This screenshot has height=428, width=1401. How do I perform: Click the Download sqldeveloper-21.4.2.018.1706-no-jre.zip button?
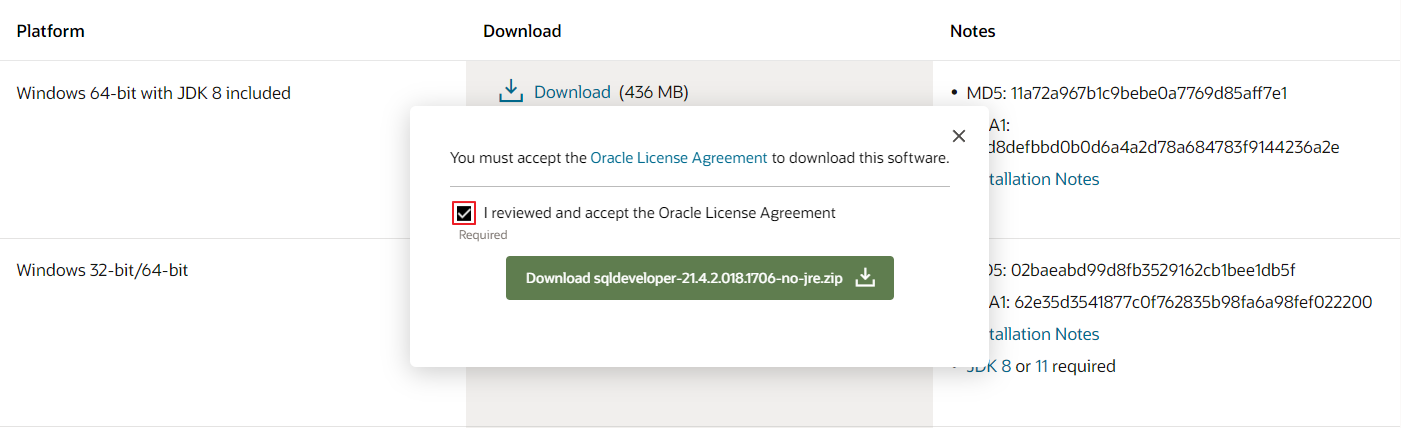point(699,278)
